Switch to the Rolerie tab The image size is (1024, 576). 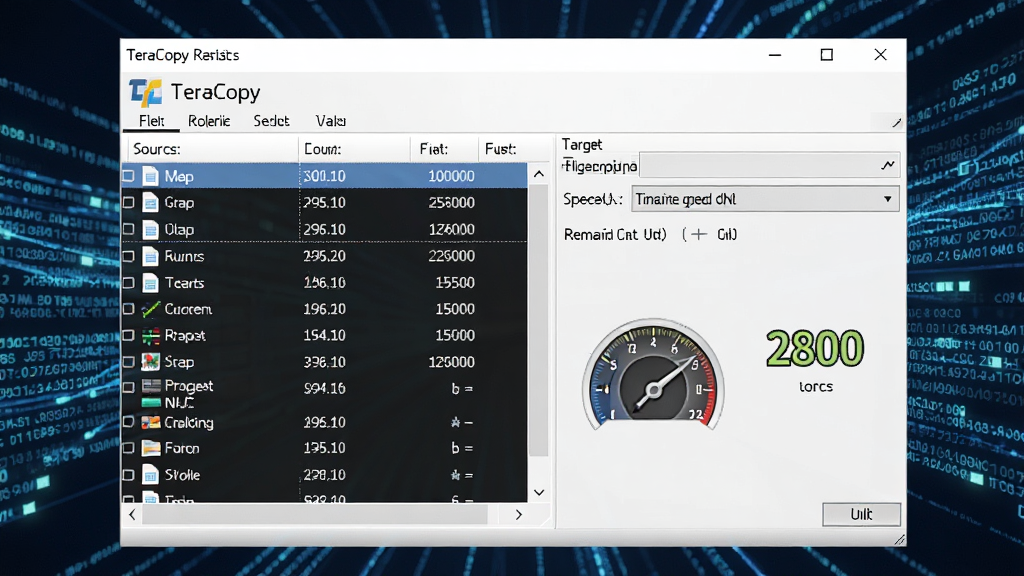pyautogui.click(x=209, y=121)
